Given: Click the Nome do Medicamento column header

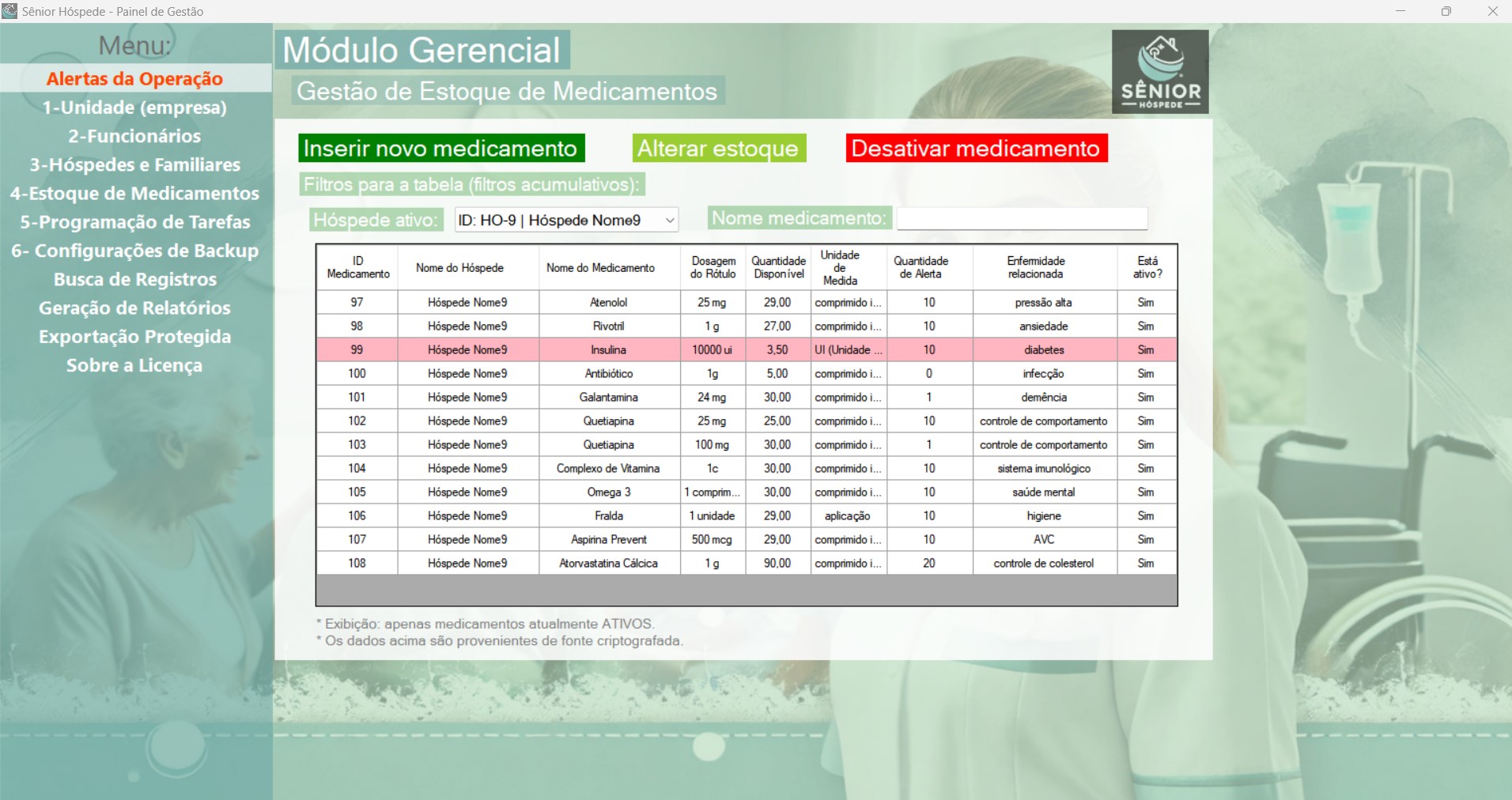Looking at the screenshot, I should 600,268.
